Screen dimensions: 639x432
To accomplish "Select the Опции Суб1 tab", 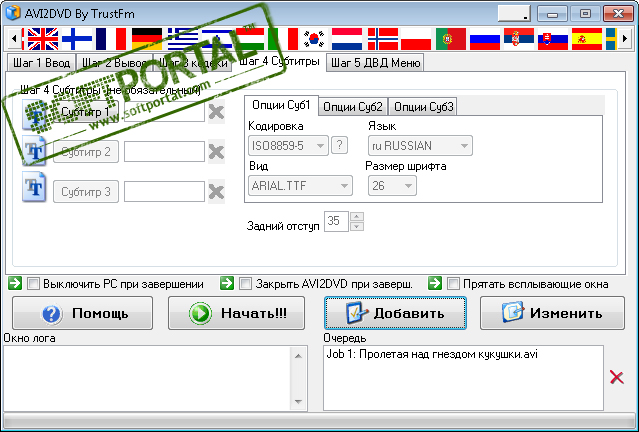I will [x=281, y=105].
